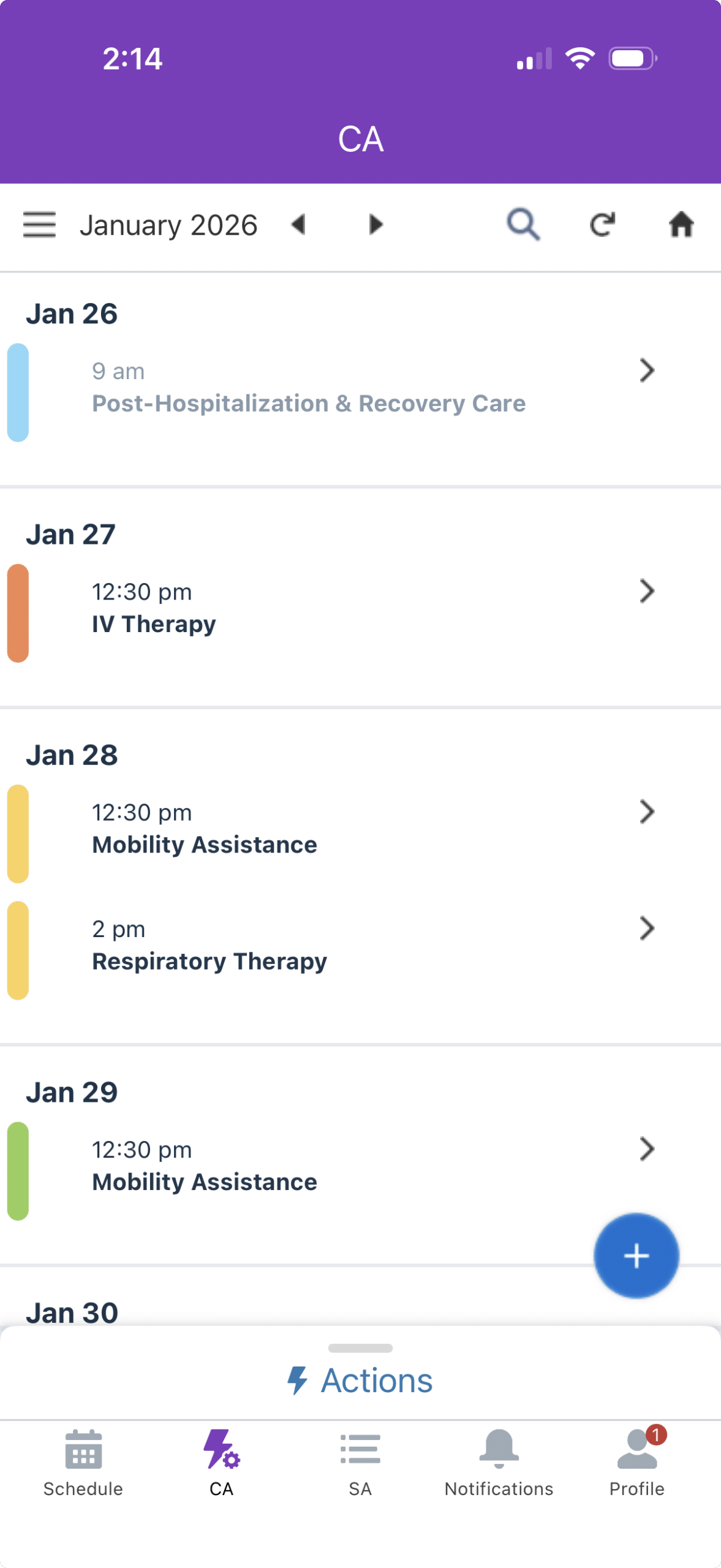Switch to the SA tab
Viewport: 721px width, 1568px height.
(x=360, y=1463)
